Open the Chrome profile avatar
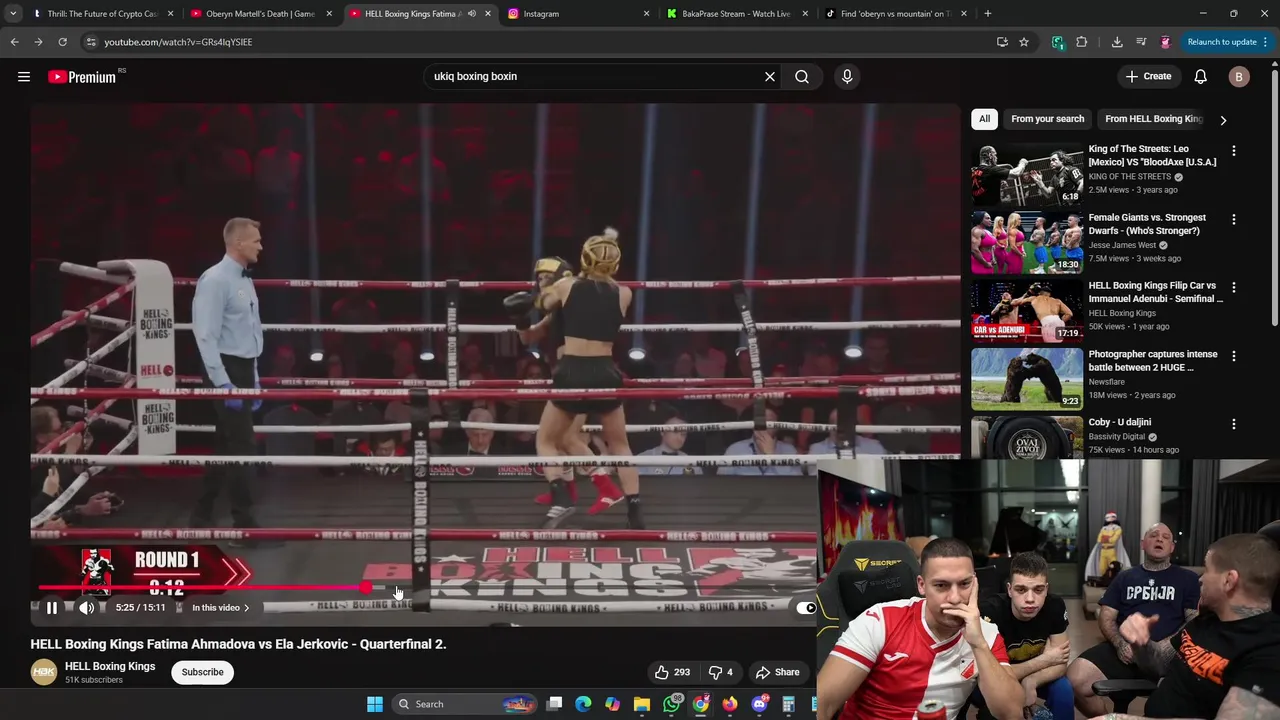The height and width of the screenshot is (720, 1280). click(x=1165, y=42)
